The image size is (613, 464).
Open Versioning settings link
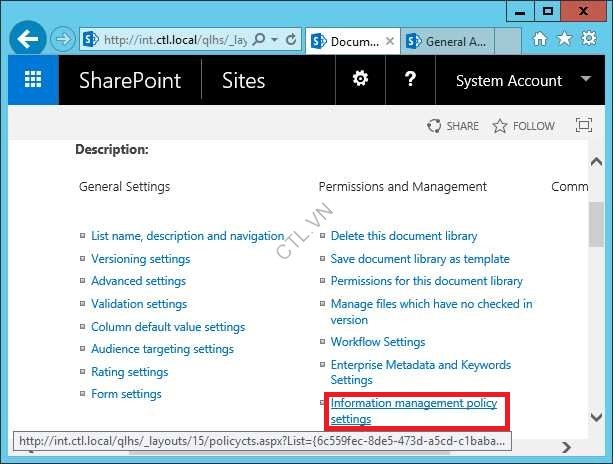coord(140,259)
